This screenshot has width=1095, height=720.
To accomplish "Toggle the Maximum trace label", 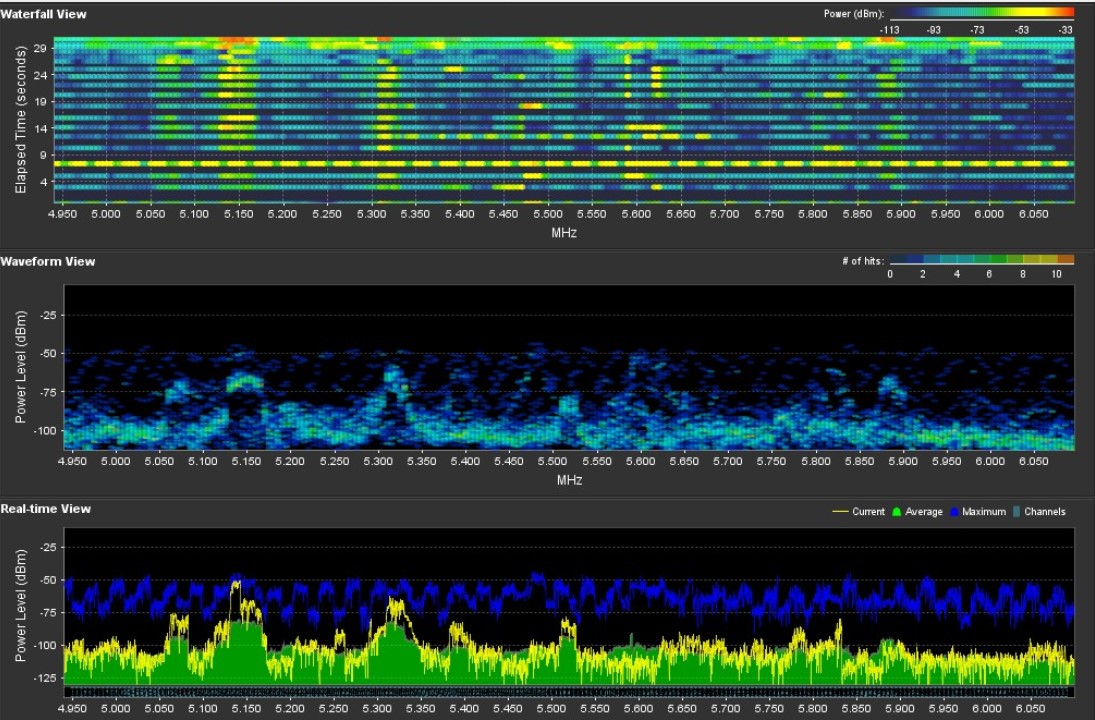I will tap(982, 512).
